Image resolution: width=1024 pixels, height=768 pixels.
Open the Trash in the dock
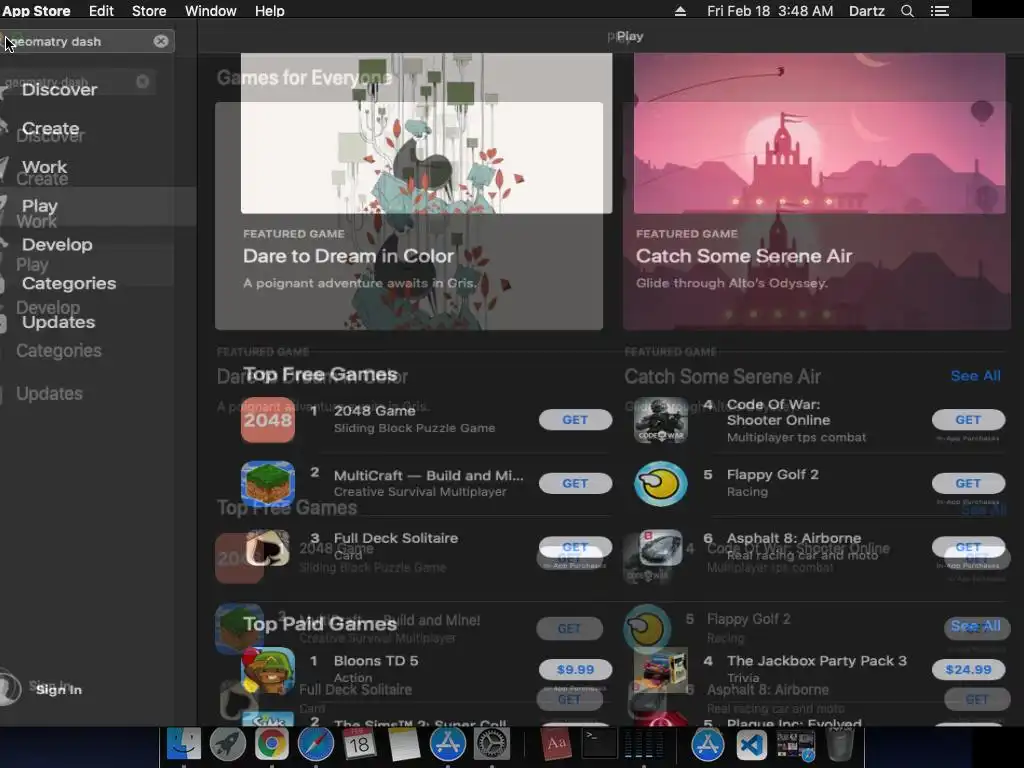840,743
